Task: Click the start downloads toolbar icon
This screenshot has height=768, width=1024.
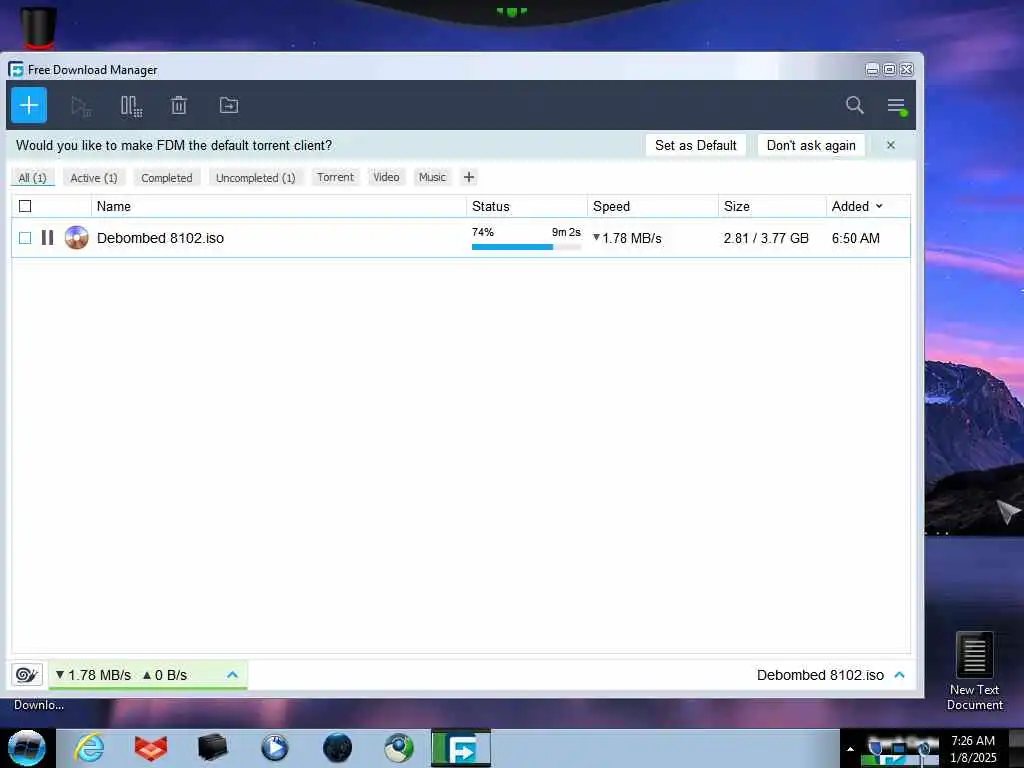Action: click(81, 106)
